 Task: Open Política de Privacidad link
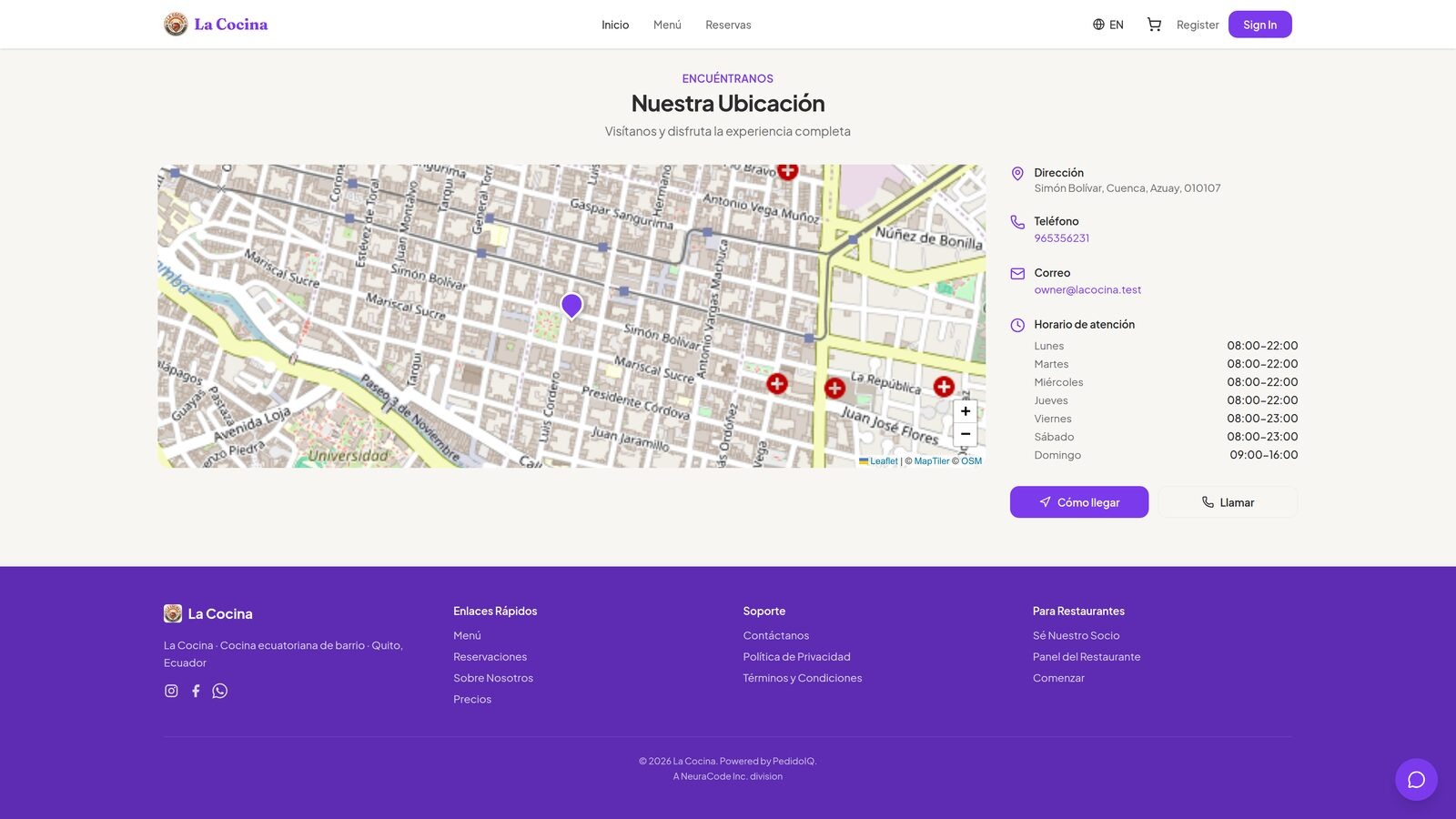click(x=796, y=657)
